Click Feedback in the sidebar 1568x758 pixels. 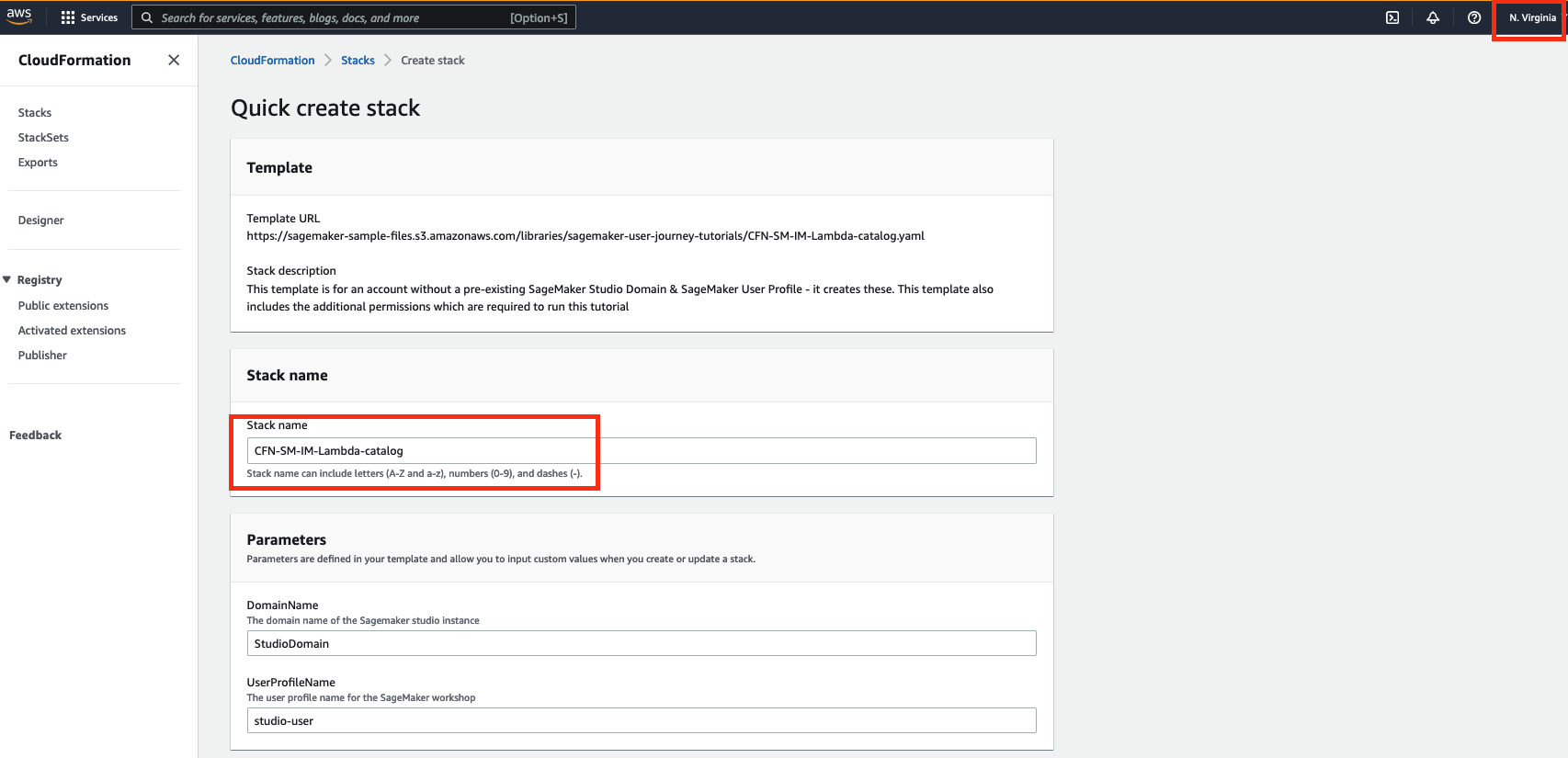coord(35,436)
